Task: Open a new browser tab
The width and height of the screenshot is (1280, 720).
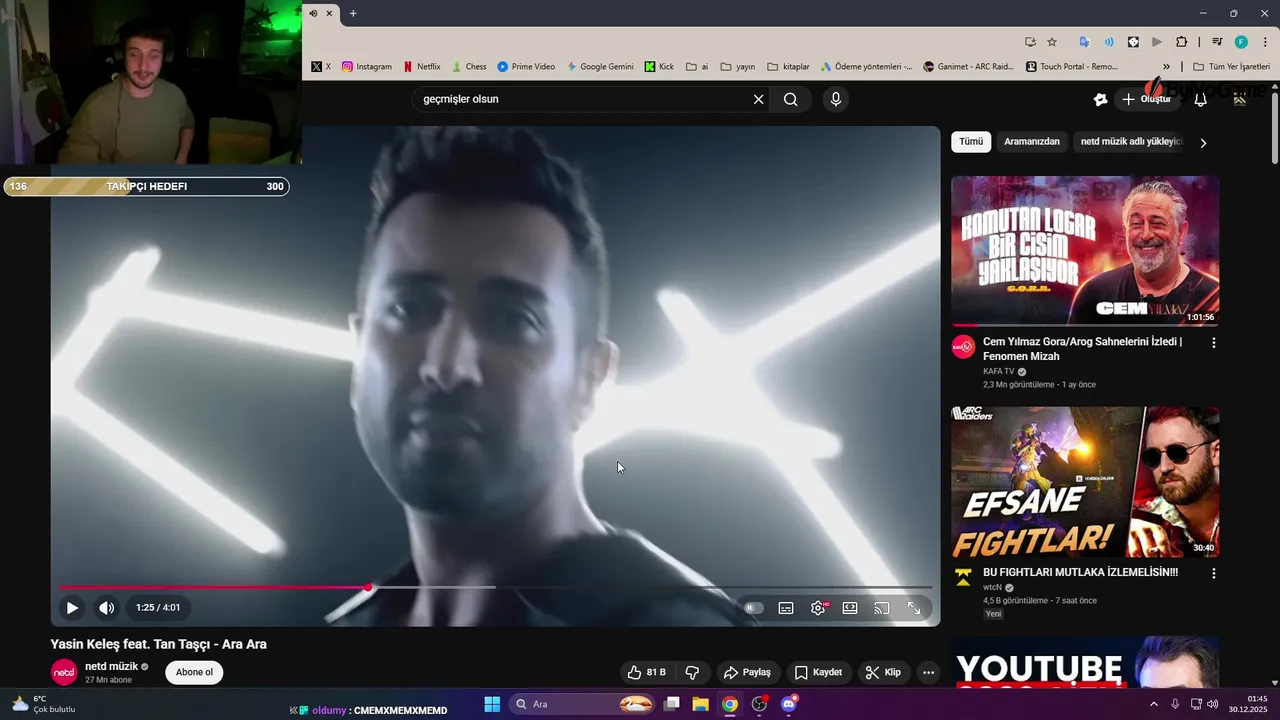Action: pos(353,13)
